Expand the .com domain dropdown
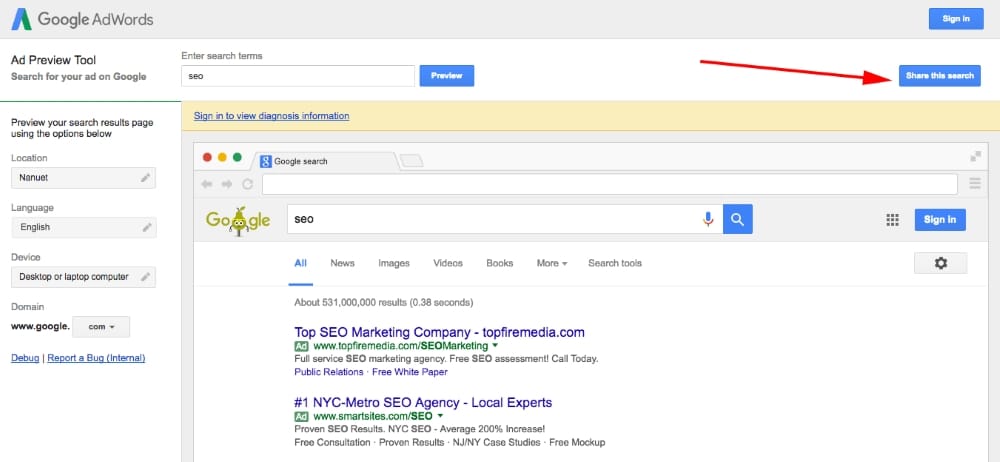1000x462 pixels. tap(101, 327)
